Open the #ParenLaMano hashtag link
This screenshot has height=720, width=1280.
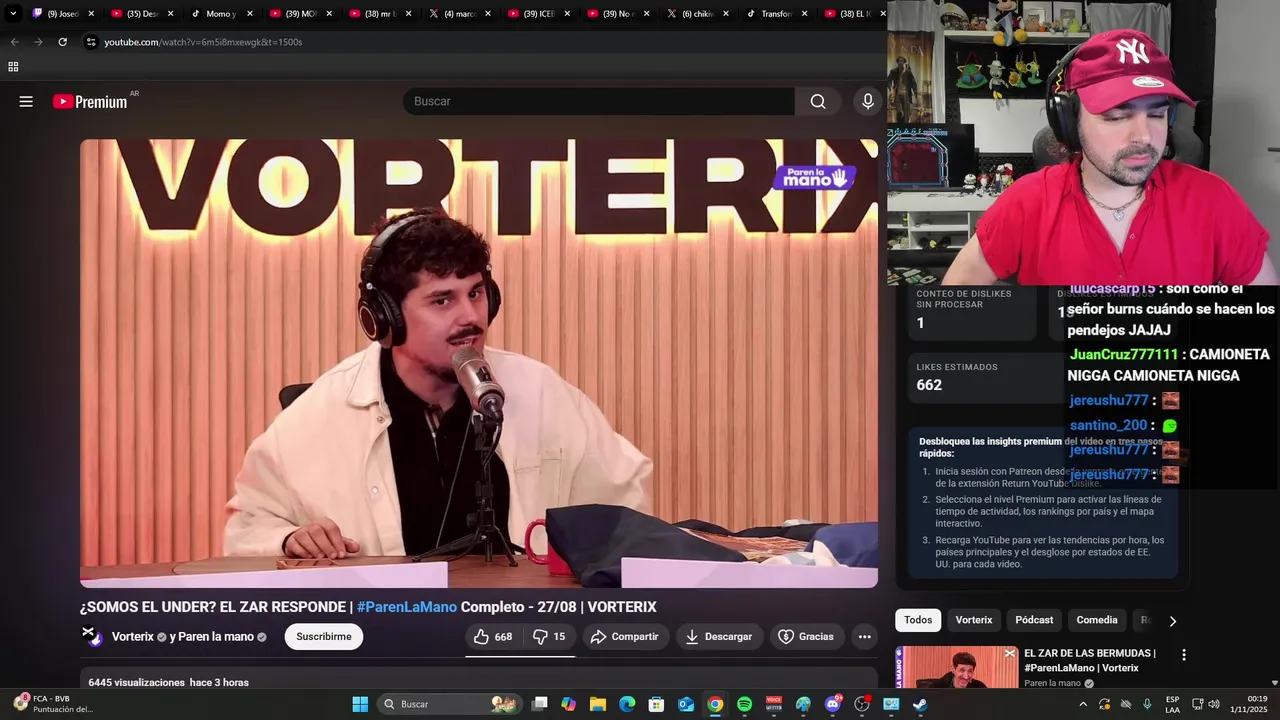click(x=407, y=607)
